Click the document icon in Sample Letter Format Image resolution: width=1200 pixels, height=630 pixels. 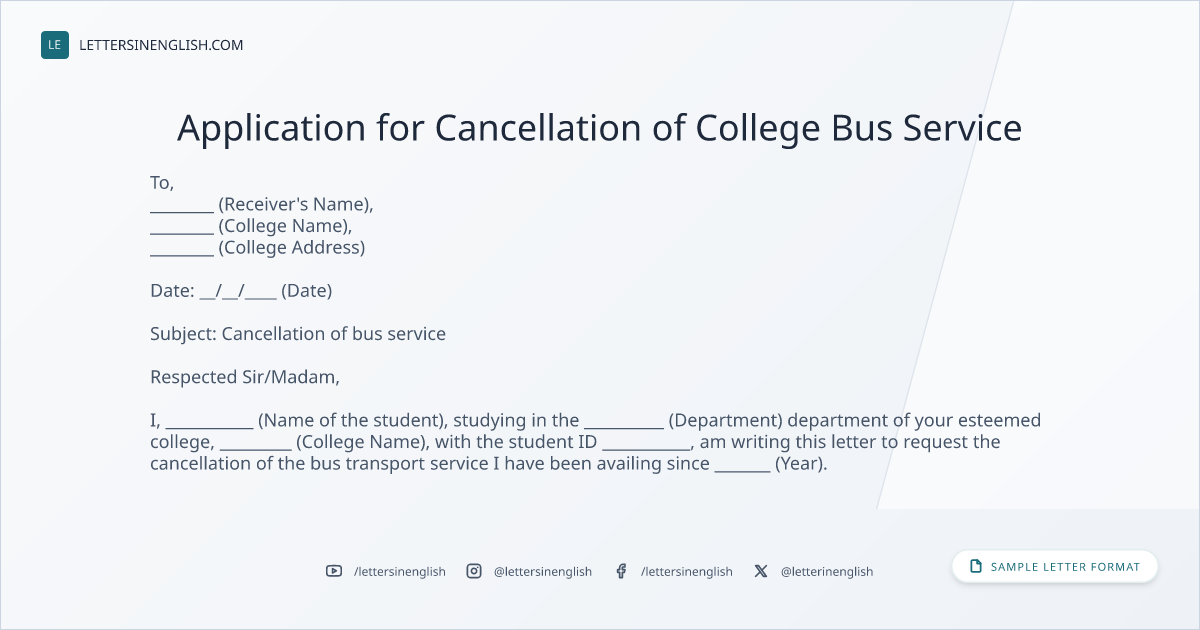tap(976, 567)
